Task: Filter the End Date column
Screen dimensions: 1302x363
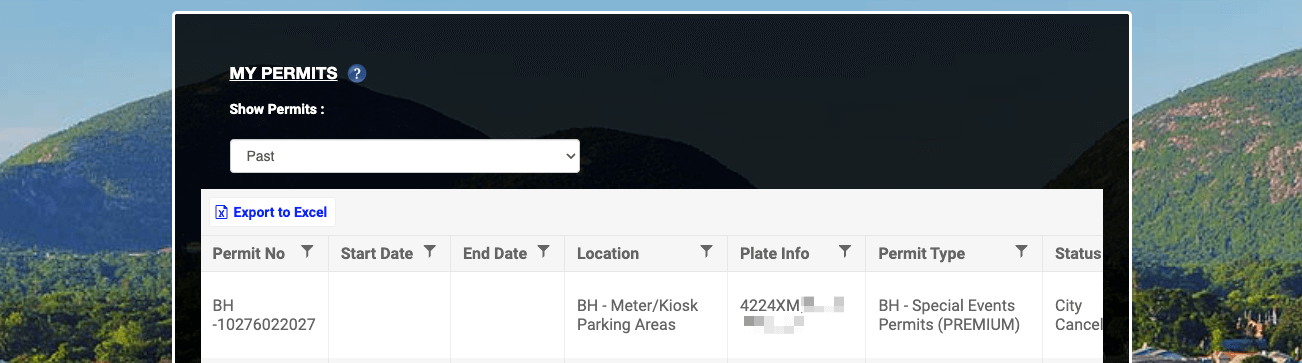Action: tap(544, 252)
